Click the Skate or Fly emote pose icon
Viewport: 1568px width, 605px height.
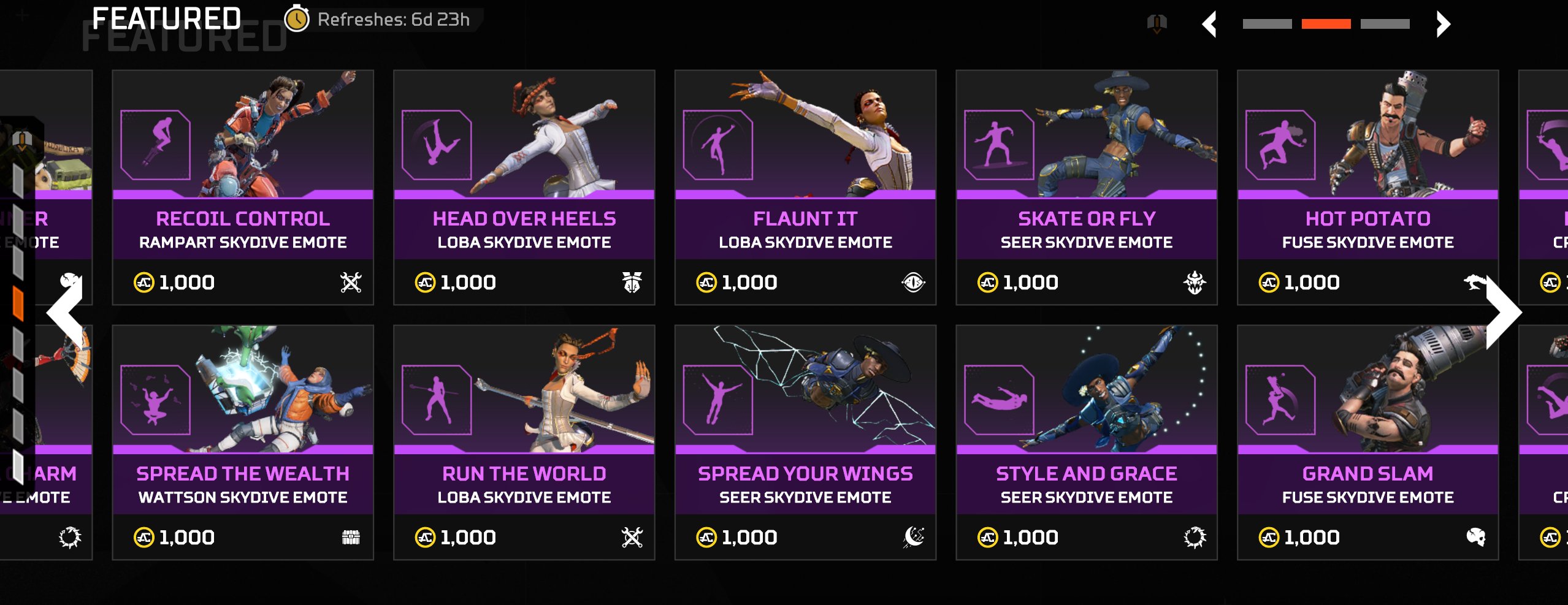point(998,145)
